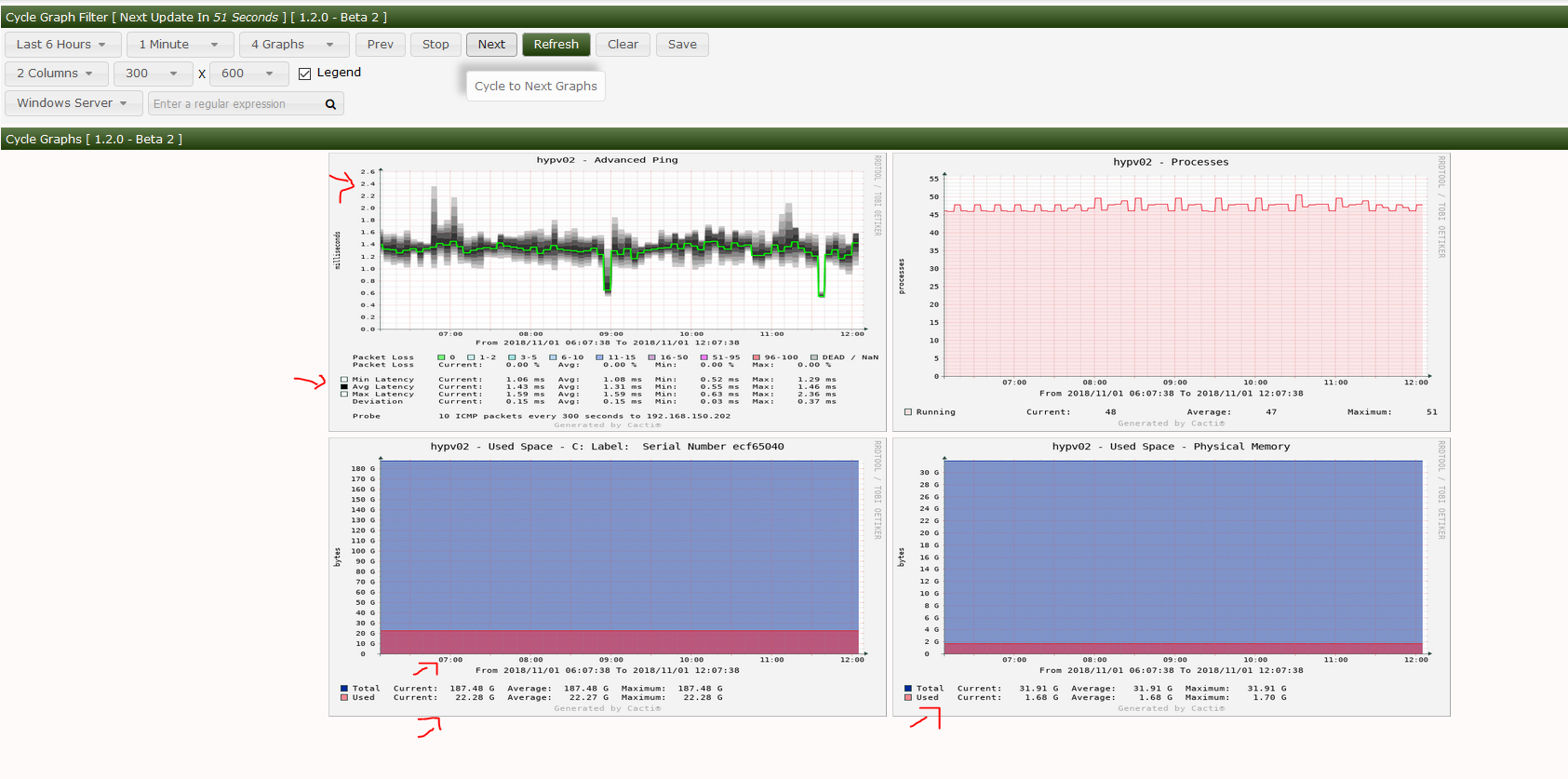Open the hypv02 Physical Memory graph
Viewport: 1568px width, 779px height.
[1171, 577]
